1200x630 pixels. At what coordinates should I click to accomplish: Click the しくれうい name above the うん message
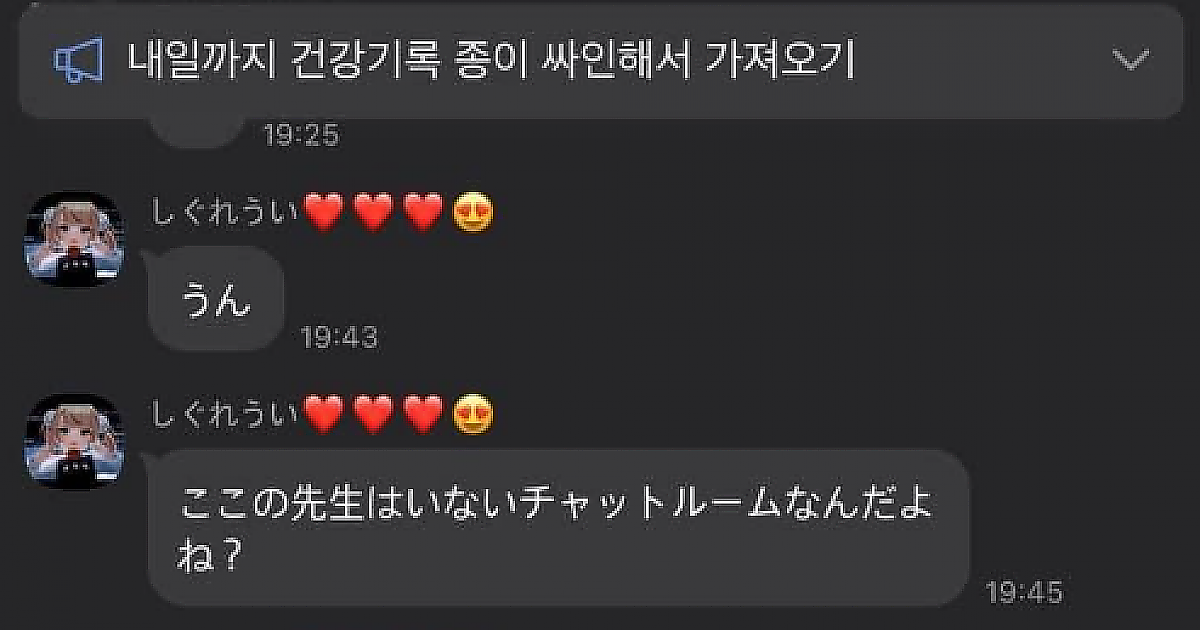click(x=225, y=212)
